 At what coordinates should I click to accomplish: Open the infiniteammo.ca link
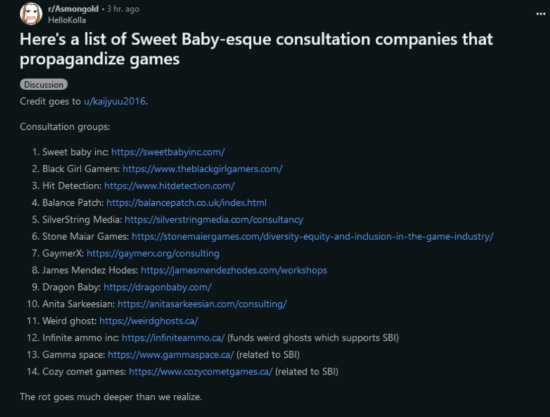173,338
